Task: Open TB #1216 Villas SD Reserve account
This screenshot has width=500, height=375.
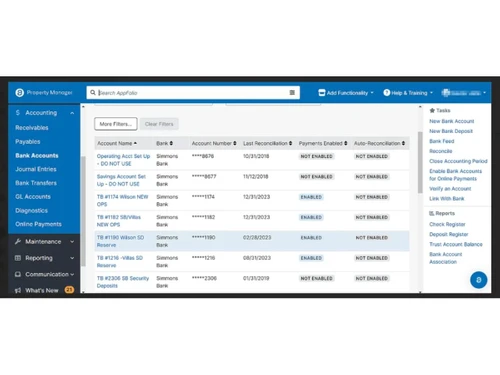Action: tap(120, 262)
